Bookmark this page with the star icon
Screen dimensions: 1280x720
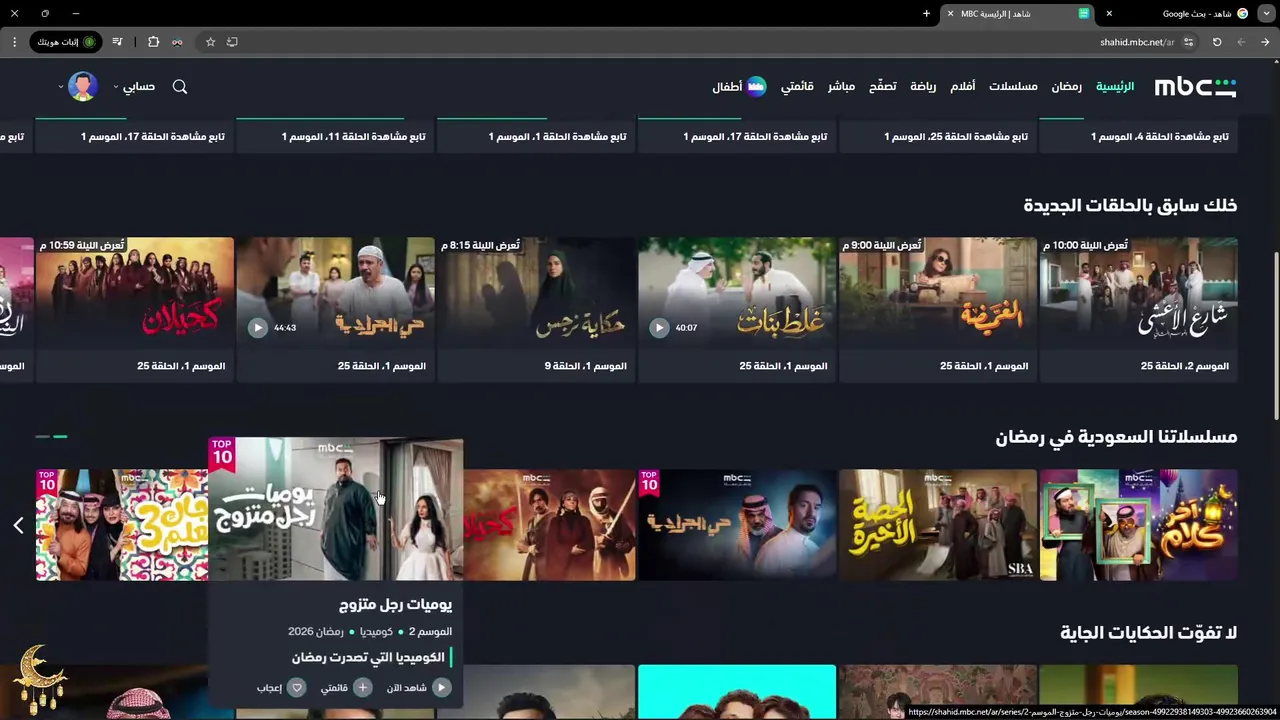pyautogui.click(x=210, y=42)
